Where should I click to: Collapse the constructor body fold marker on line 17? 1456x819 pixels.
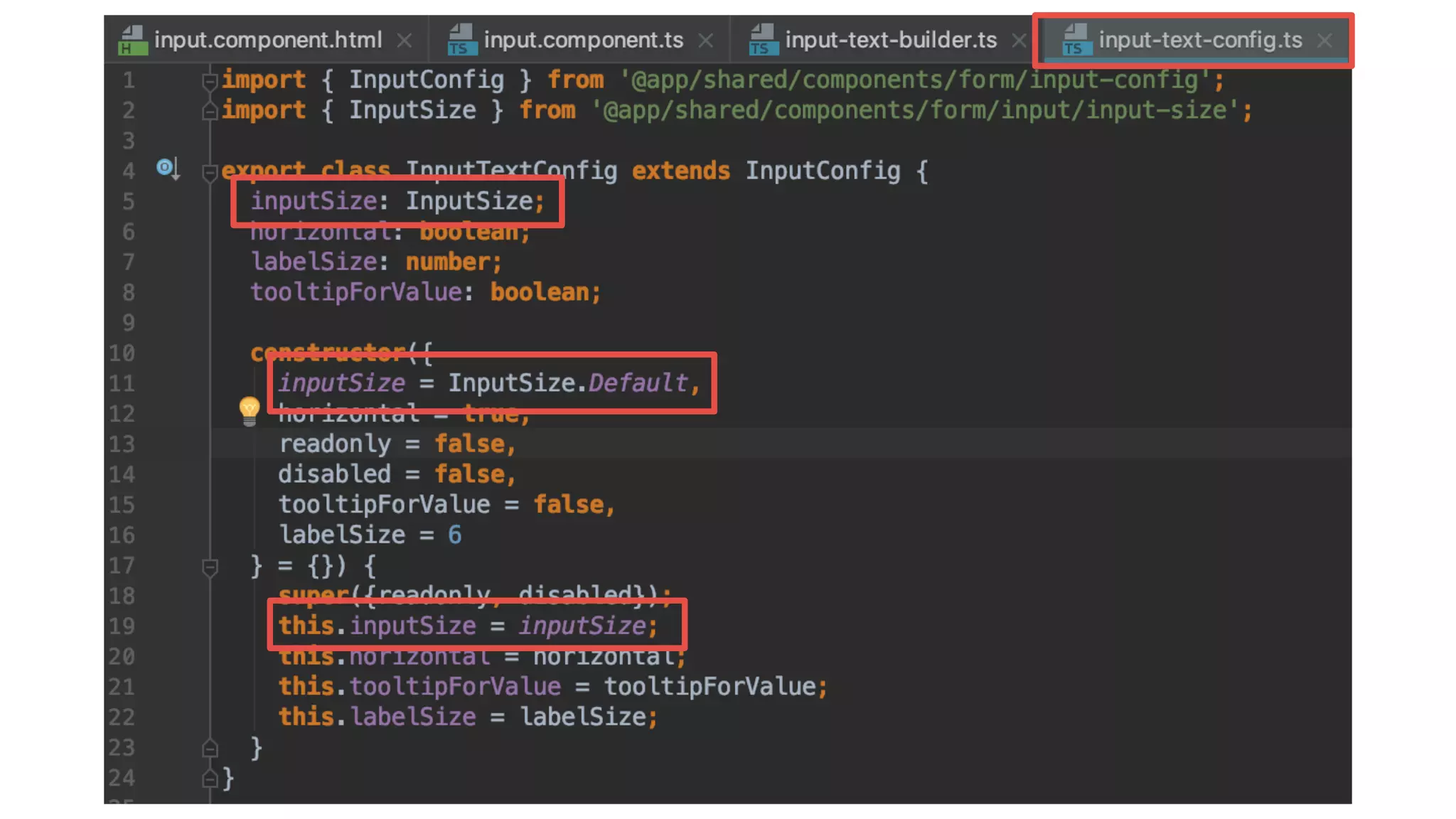coord(210,567)
